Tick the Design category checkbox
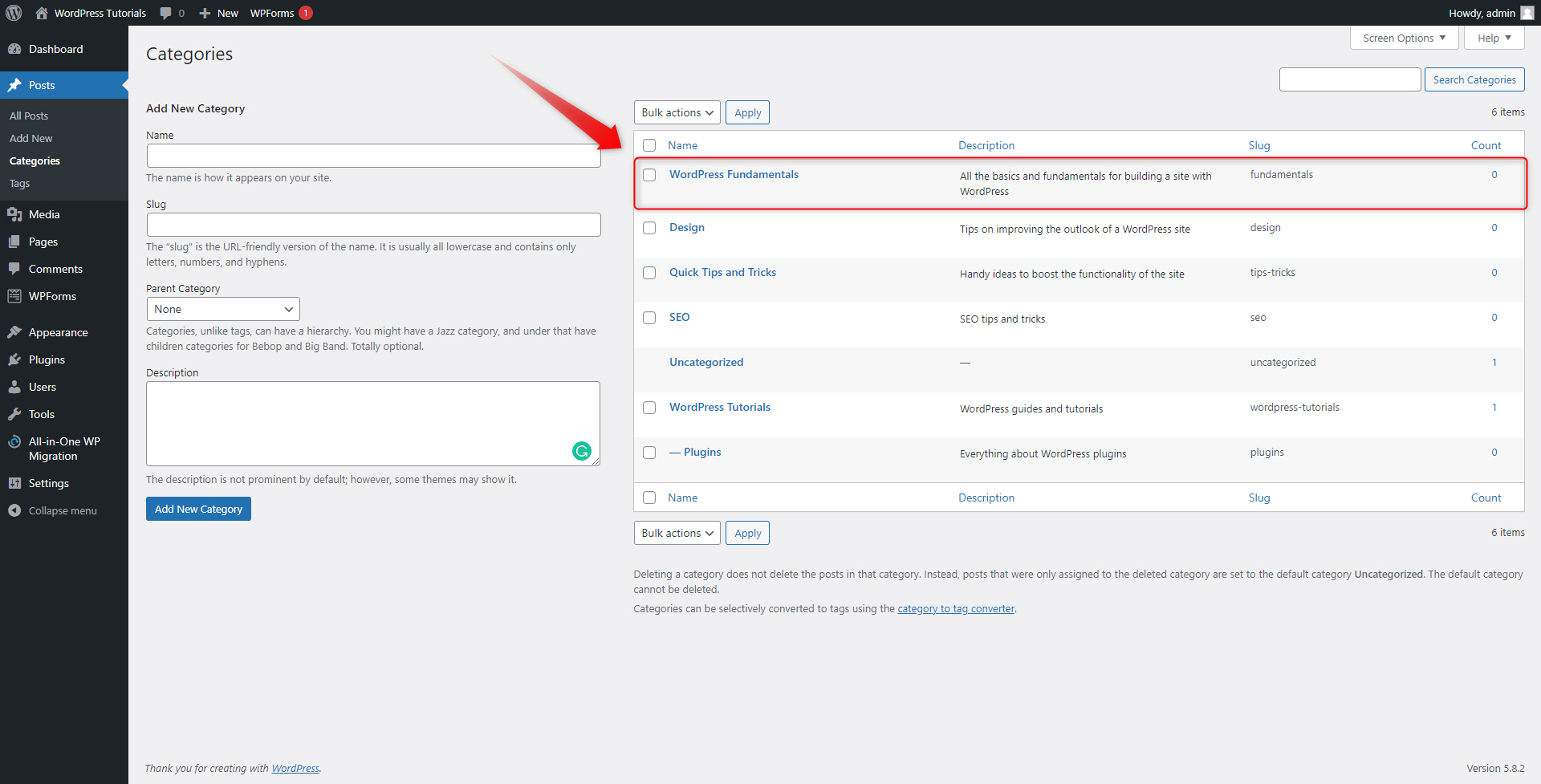The width and height of the screenshot is (1541, 784). [649, 228]
